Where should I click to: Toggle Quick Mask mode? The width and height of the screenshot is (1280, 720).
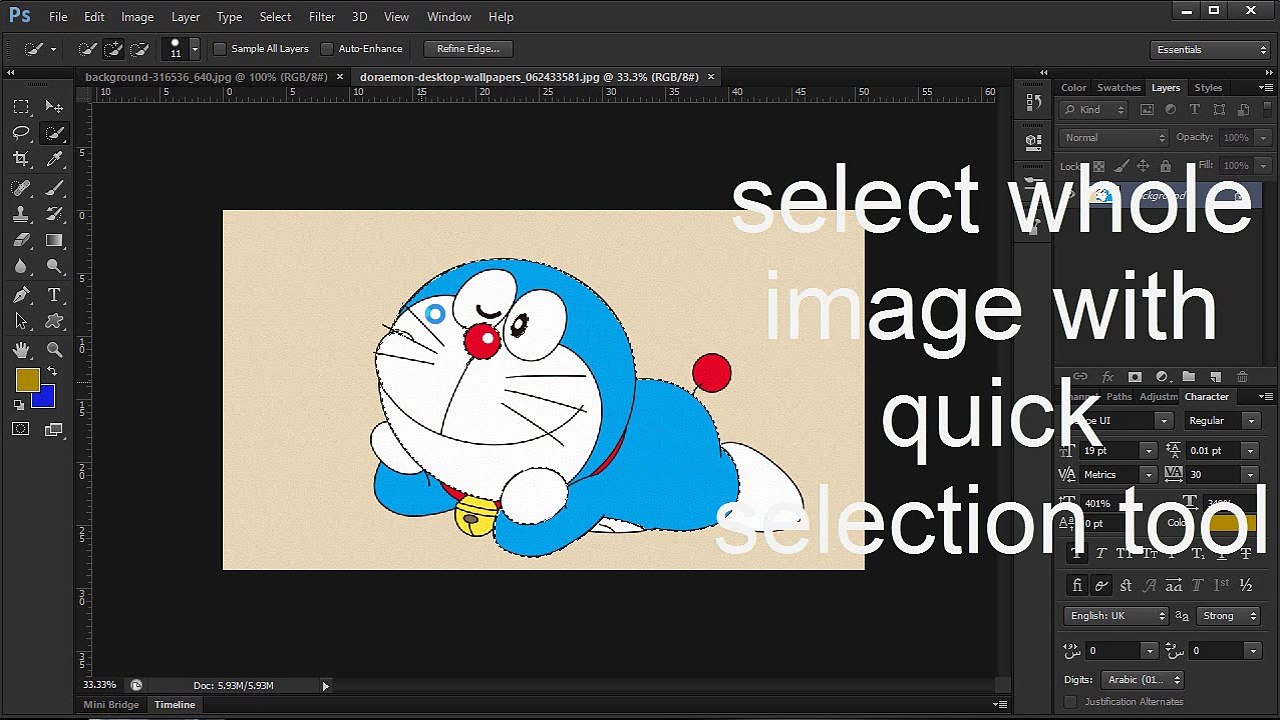(x=20, y=429)
